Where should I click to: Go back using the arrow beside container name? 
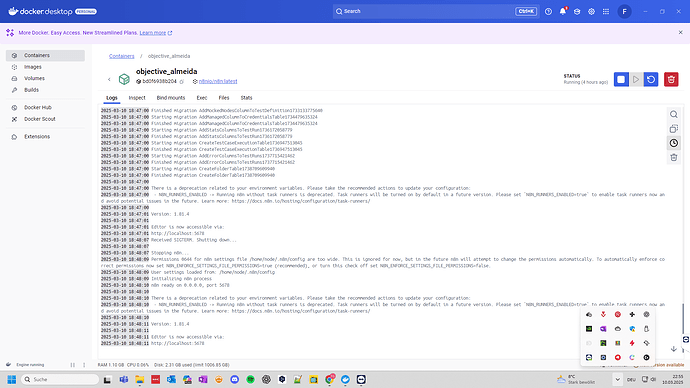pyautogui.click(x=109, y=80)
